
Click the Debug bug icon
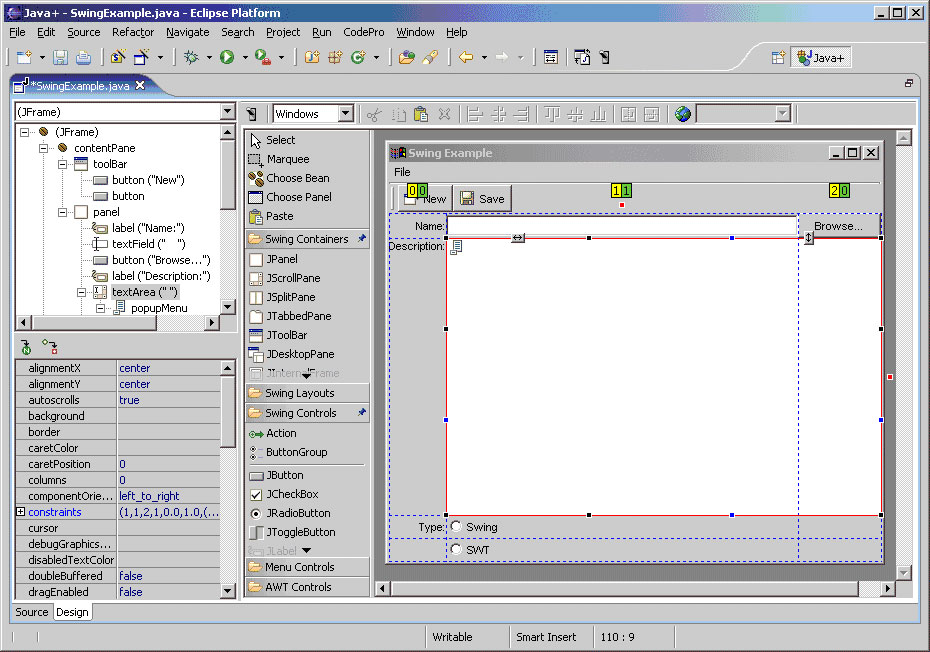191,58
